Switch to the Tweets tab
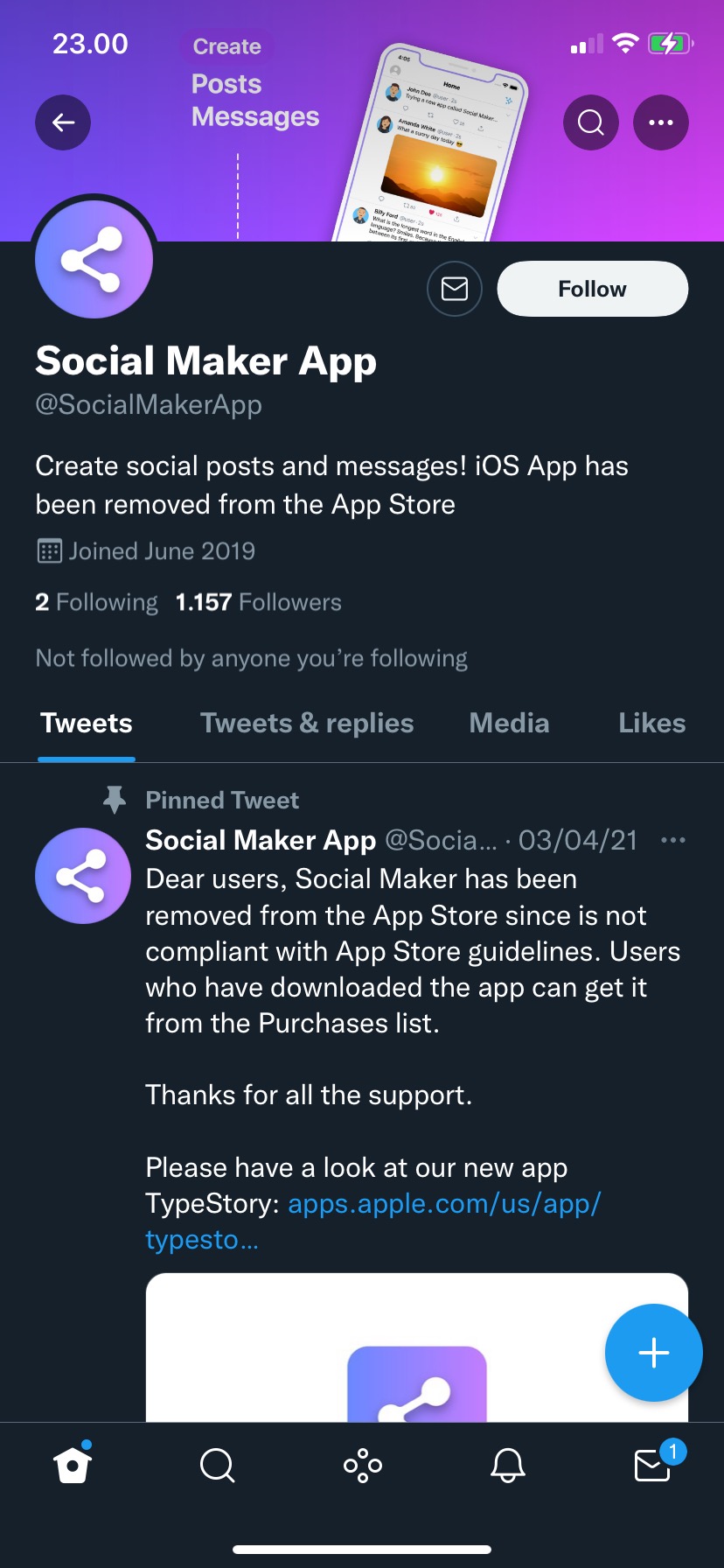The height and width of the screenshot is (1568, 724). [x=87, y=724]
